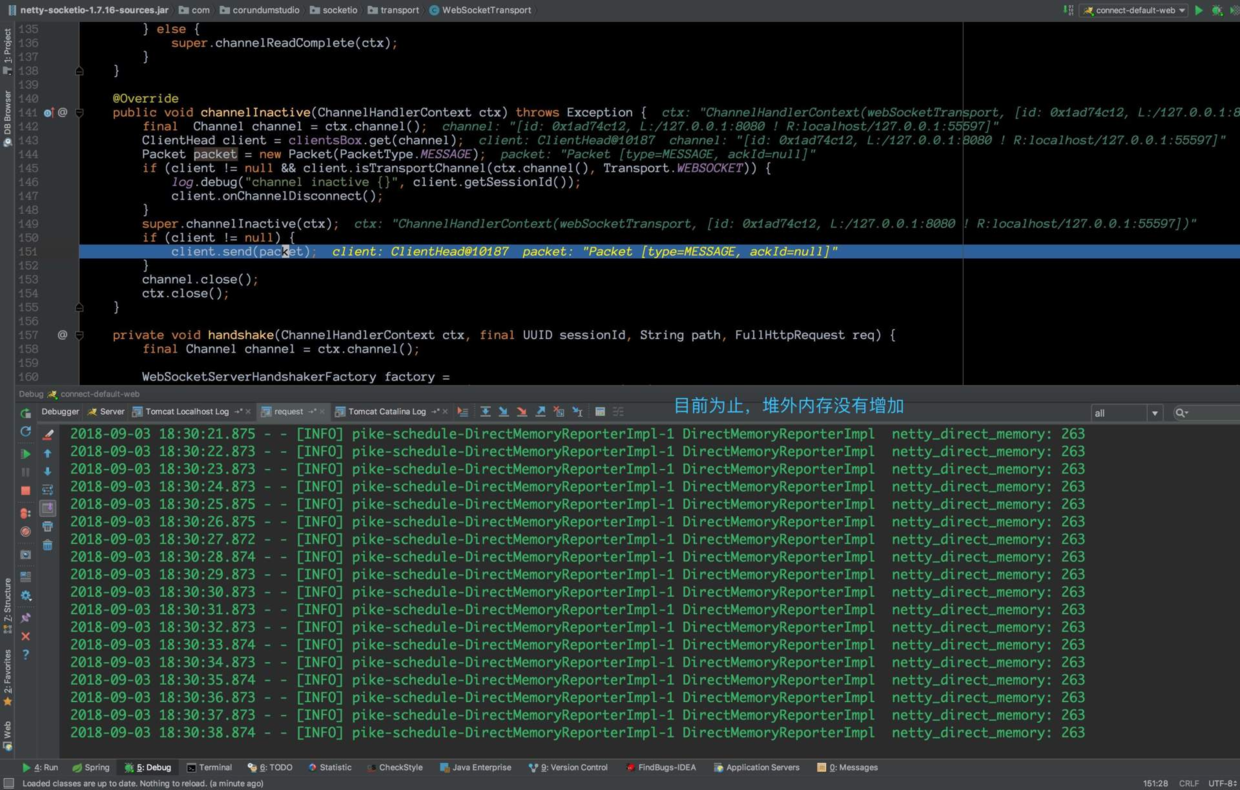Open the 6: TODO tool window
Screen dimensions: 1240x790
pyautogui.click(x=270, y=767)
